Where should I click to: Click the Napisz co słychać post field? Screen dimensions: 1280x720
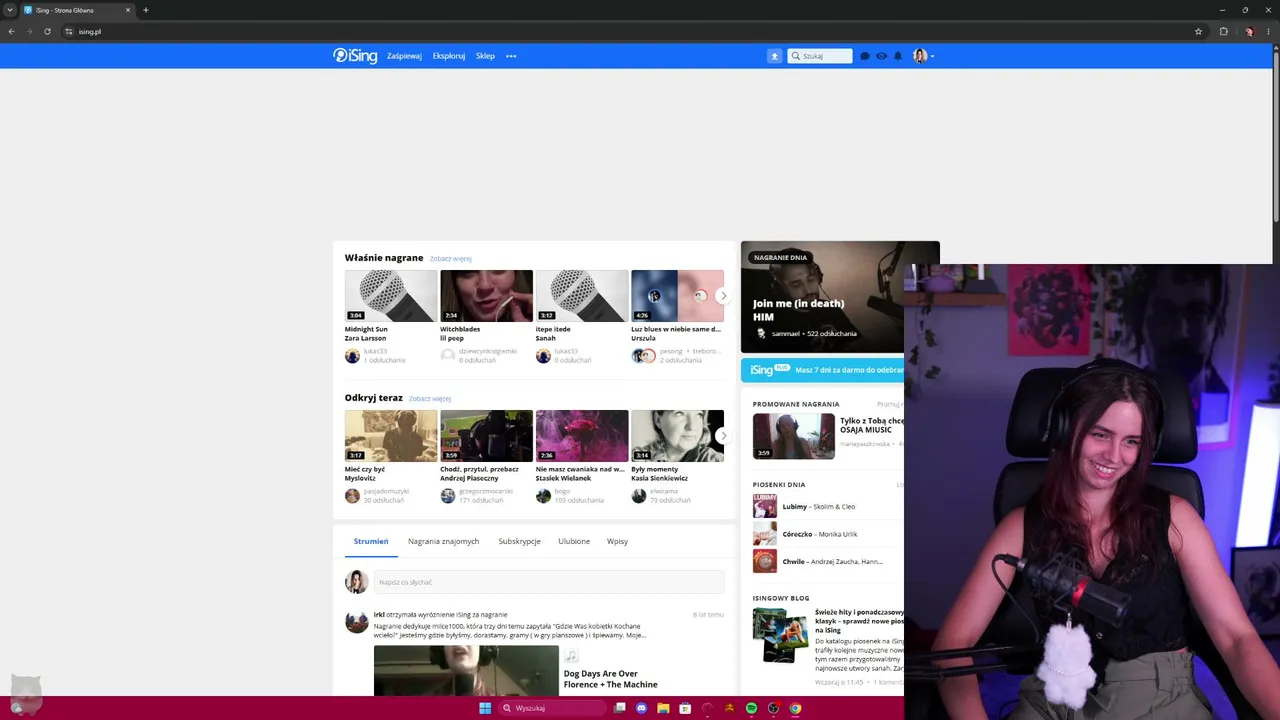(x=549, y=582)
